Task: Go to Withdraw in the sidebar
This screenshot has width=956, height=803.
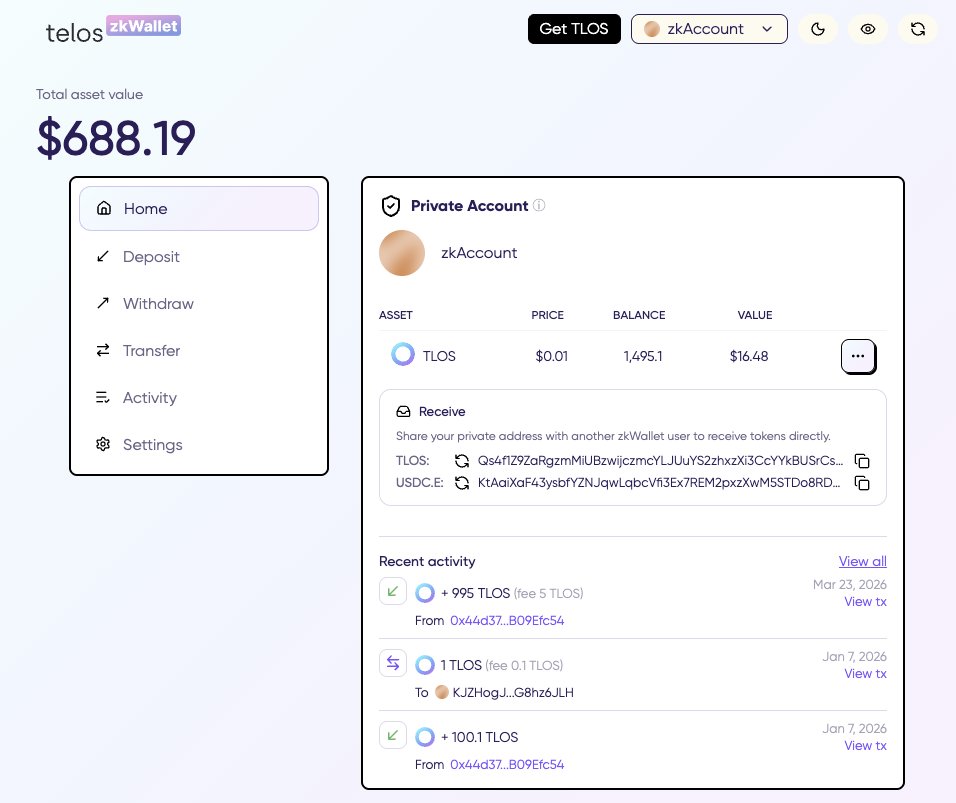Action: click(x=199, y=304)
